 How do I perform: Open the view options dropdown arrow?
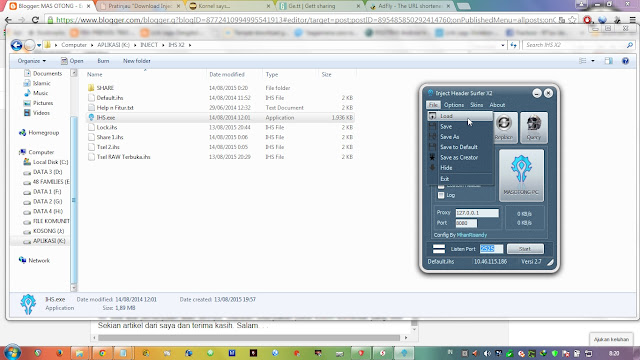pos(593,61)
